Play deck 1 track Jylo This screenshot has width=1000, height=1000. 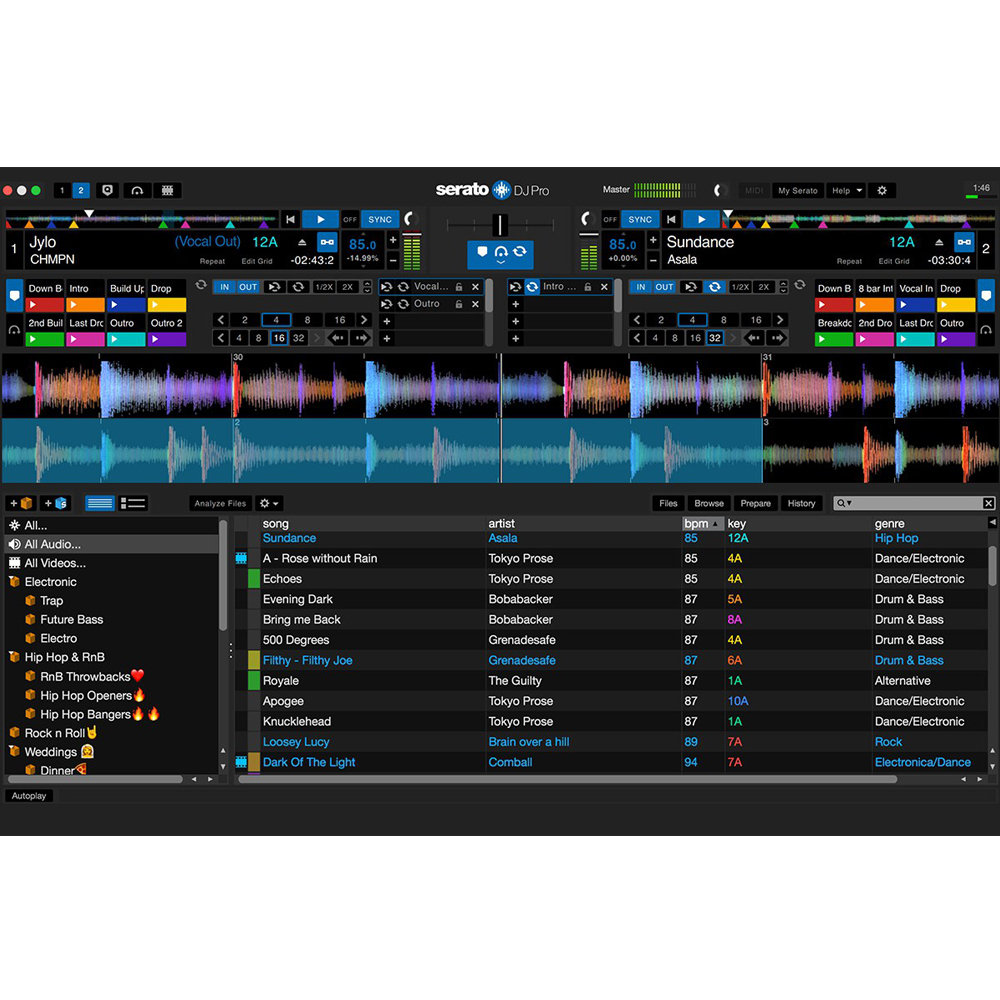click(320, 219)
